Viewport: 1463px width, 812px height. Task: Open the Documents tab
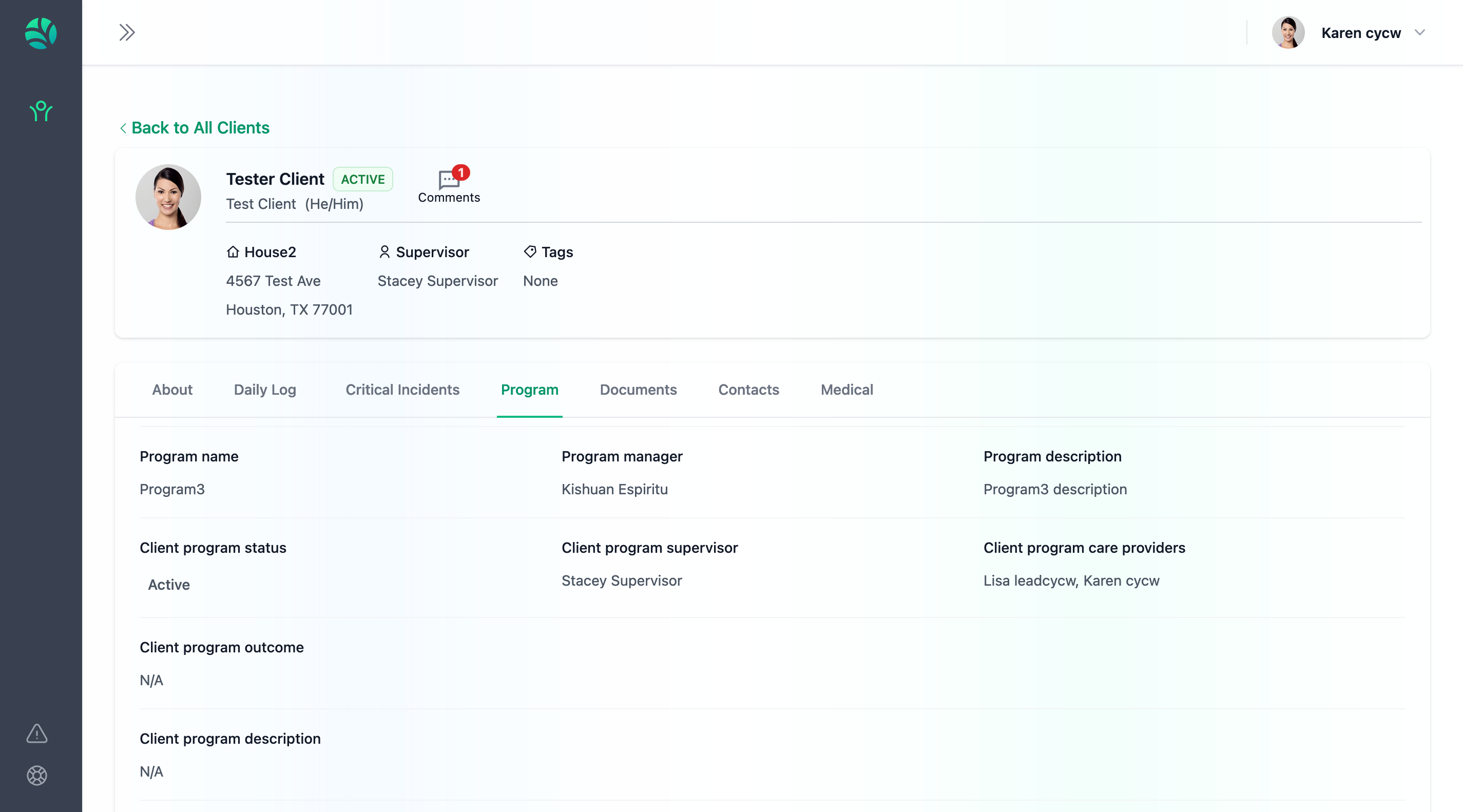click(638, 390)
